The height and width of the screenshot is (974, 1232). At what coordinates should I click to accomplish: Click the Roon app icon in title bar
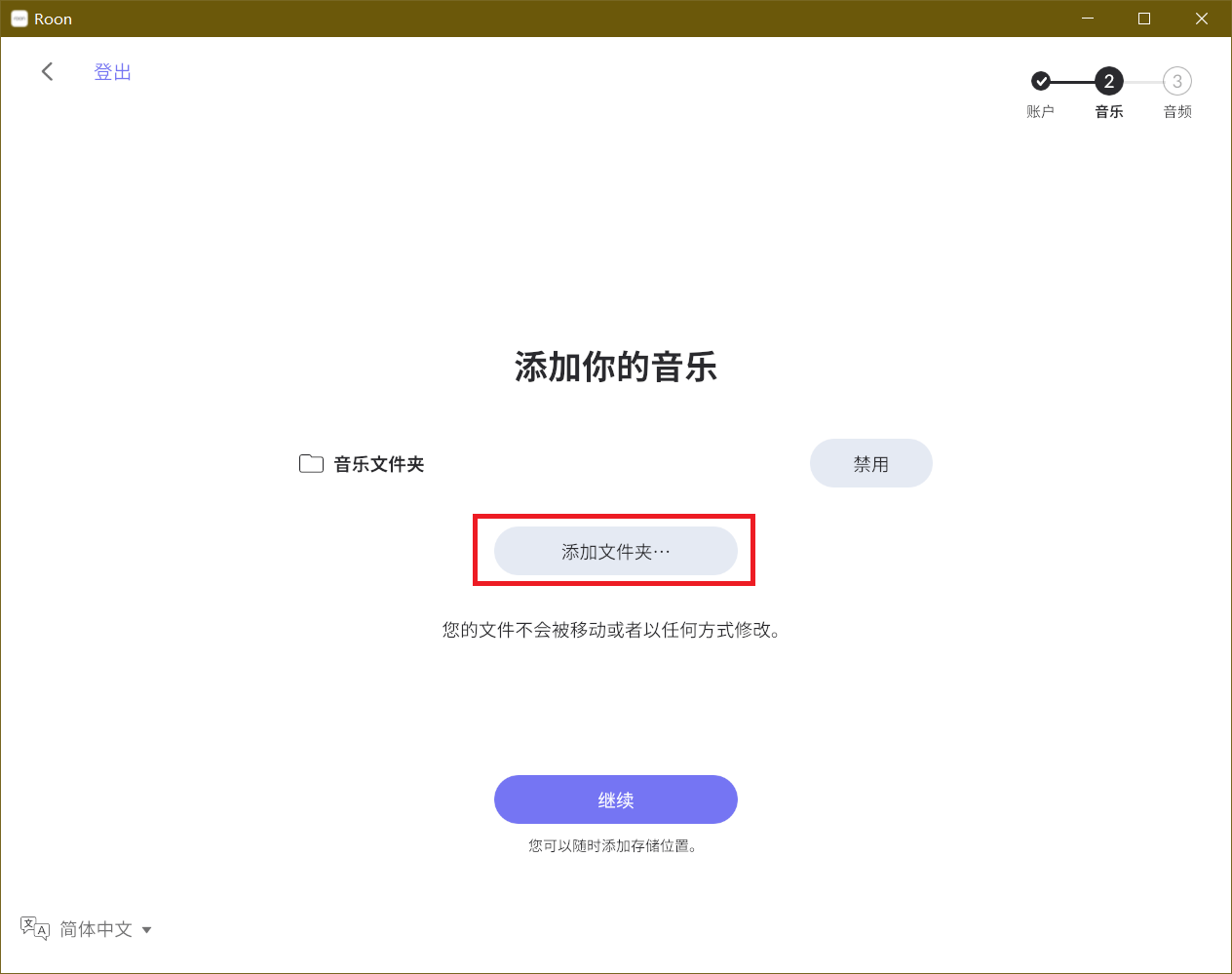19,19
